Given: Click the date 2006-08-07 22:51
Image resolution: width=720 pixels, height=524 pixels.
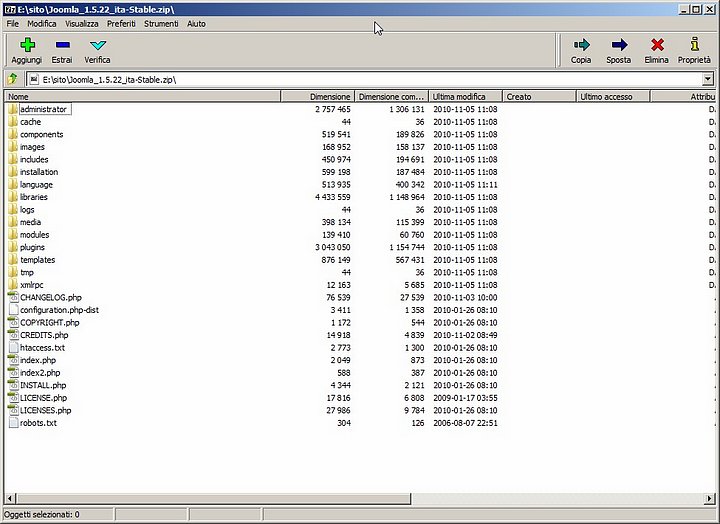Looking at the screenshot, I should click(465, 423).
